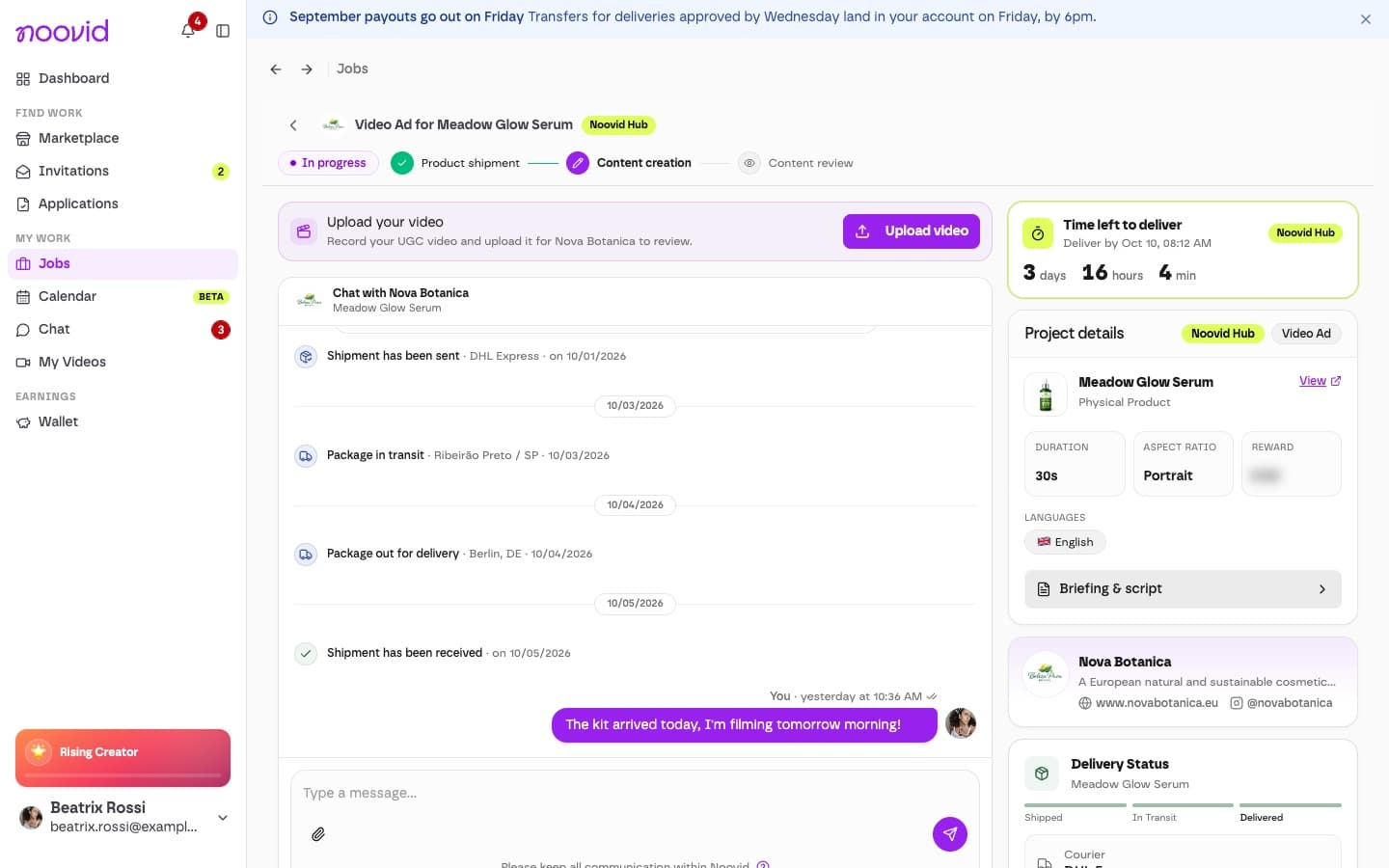
Task: Click the Content creation pencil step icon
Action: coord(578,163)
